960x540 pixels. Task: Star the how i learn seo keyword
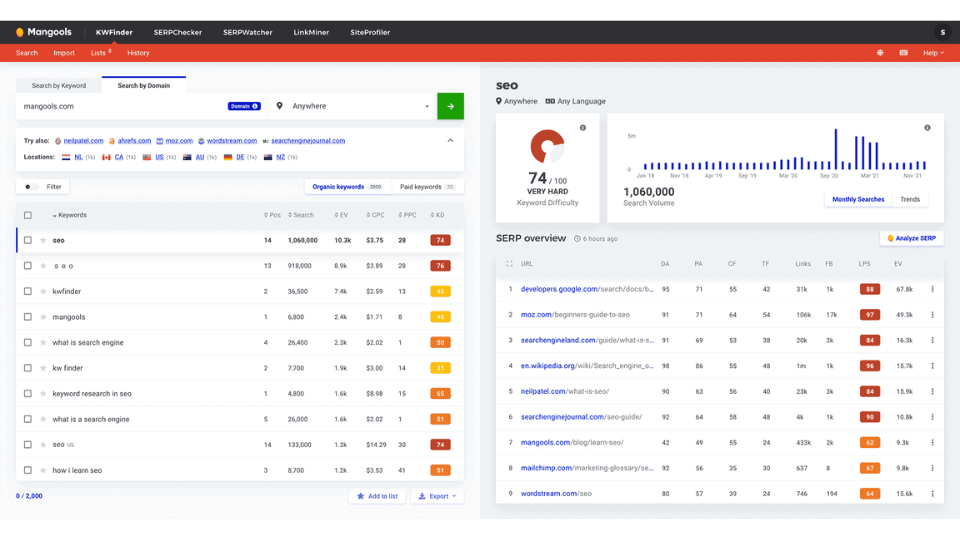pyautogui.click(x=43, y=470)
